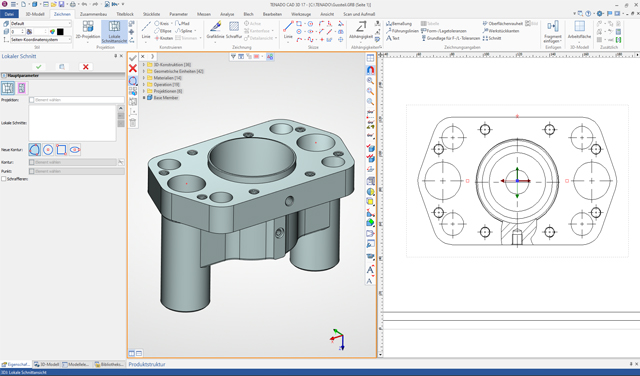Cancel Lokaler Schnitt with red X
The image size is (640, 376).
click(x=86, y=67)
